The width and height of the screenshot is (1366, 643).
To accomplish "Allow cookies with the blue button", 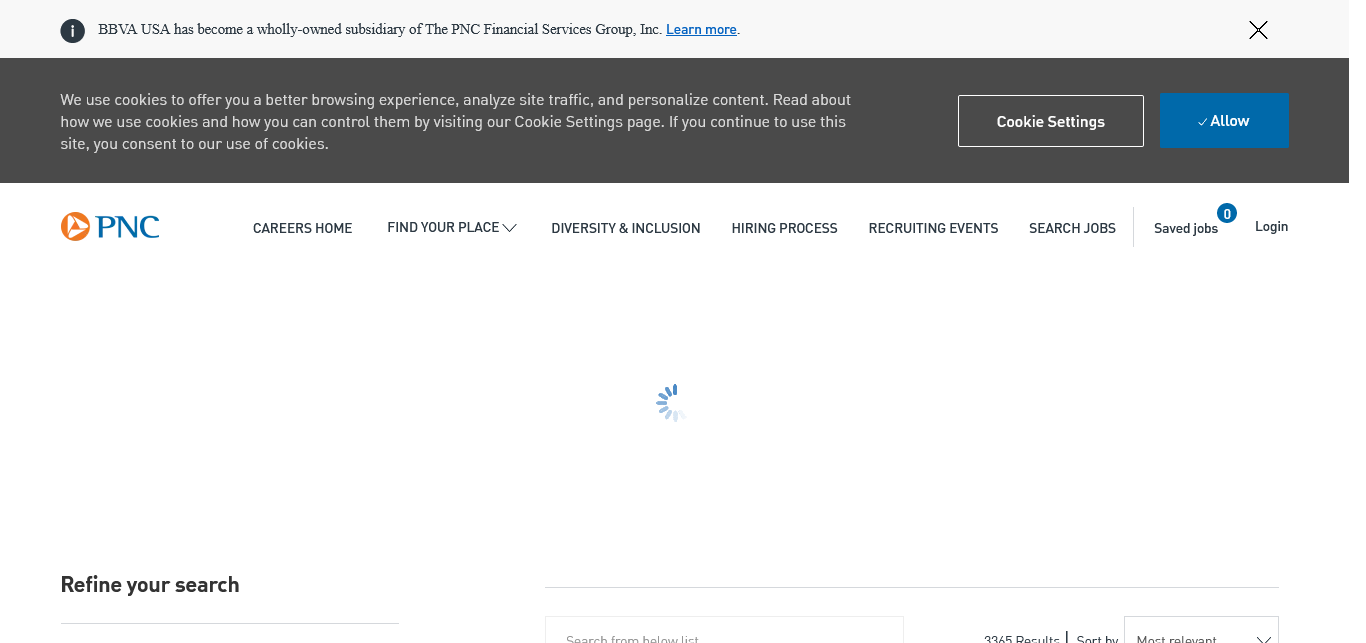I will pos(1224,121).
